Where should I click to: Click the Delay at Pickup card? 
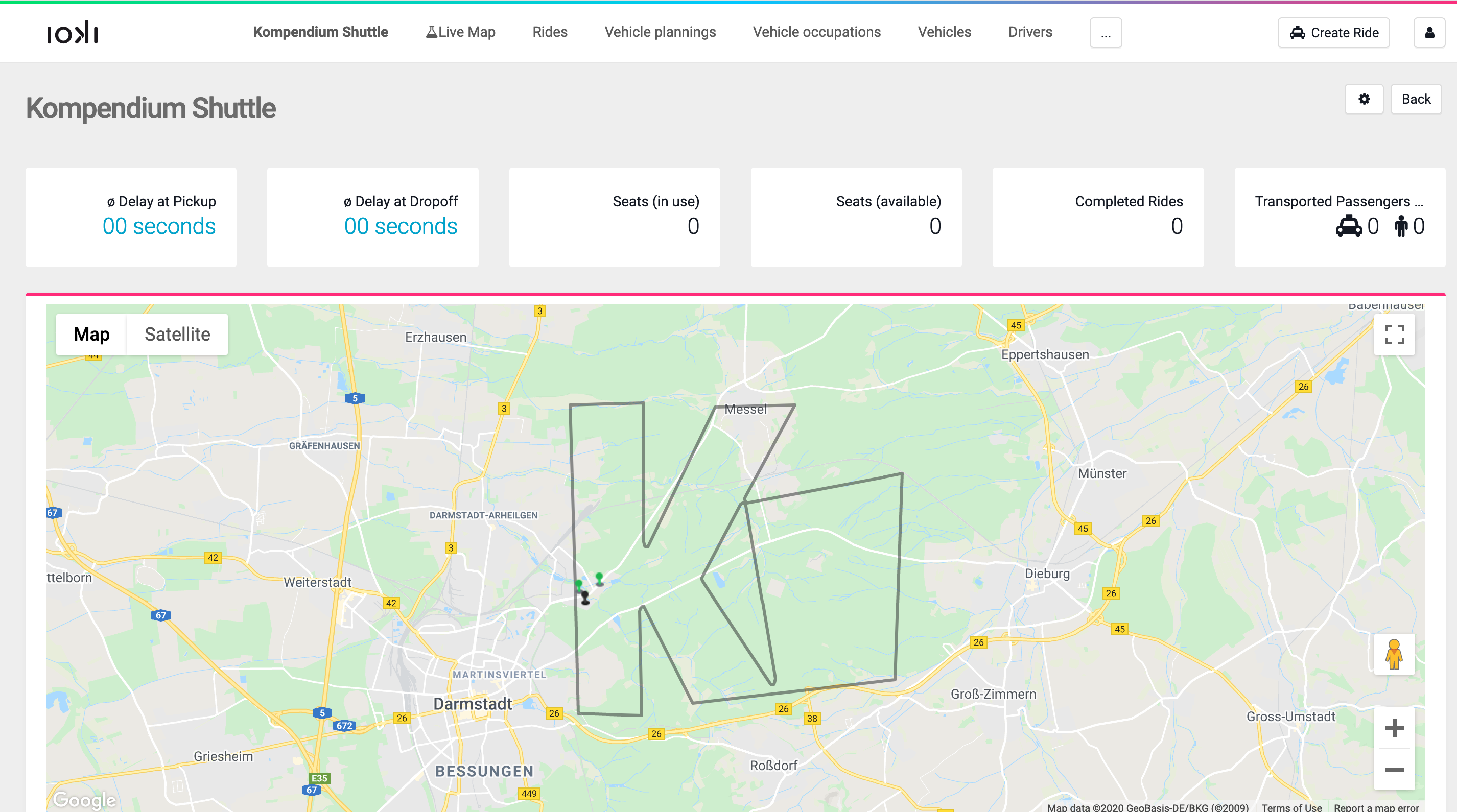tap(131, 217)
